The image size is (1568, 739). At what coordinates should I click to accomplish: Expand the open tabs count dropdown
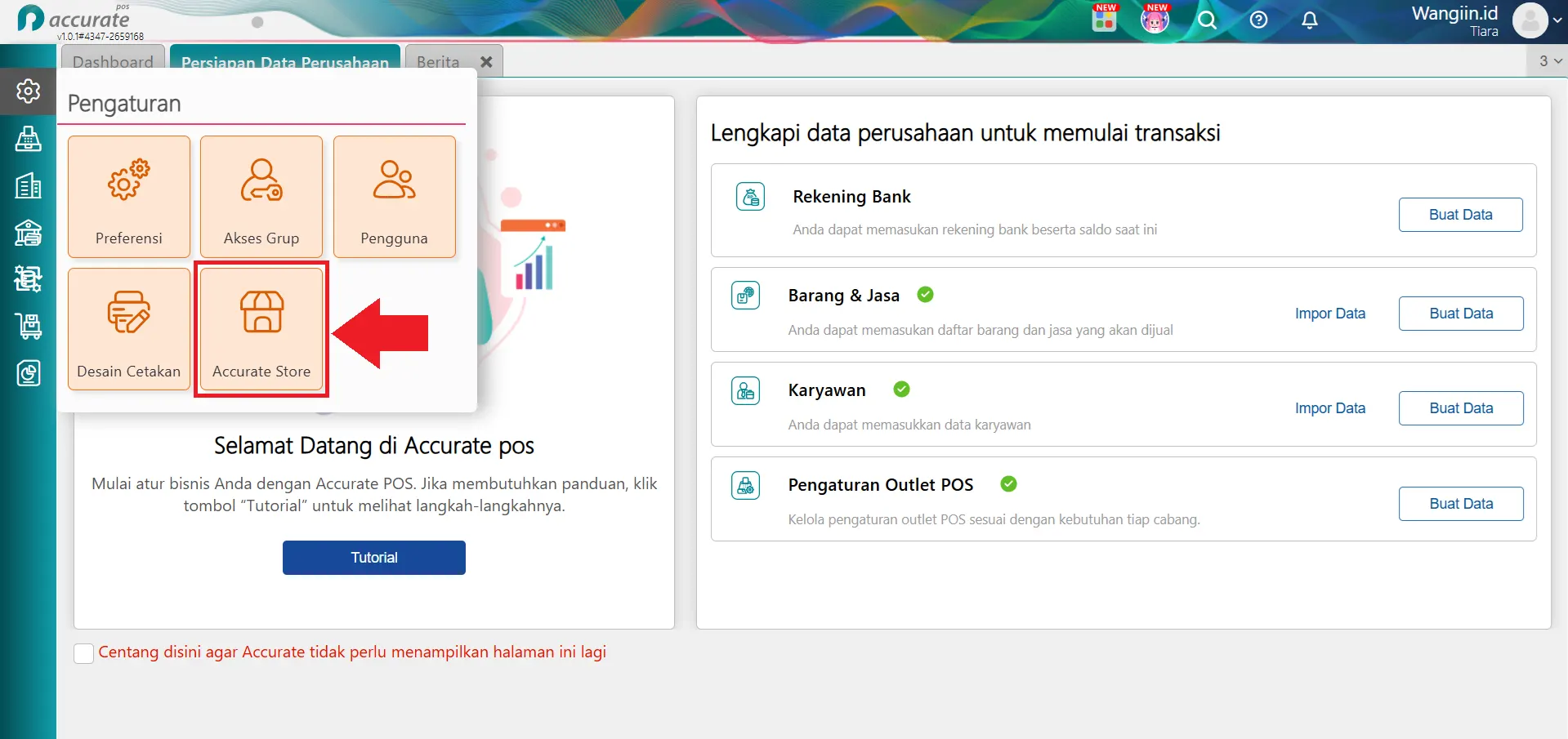coord(1549,61)
